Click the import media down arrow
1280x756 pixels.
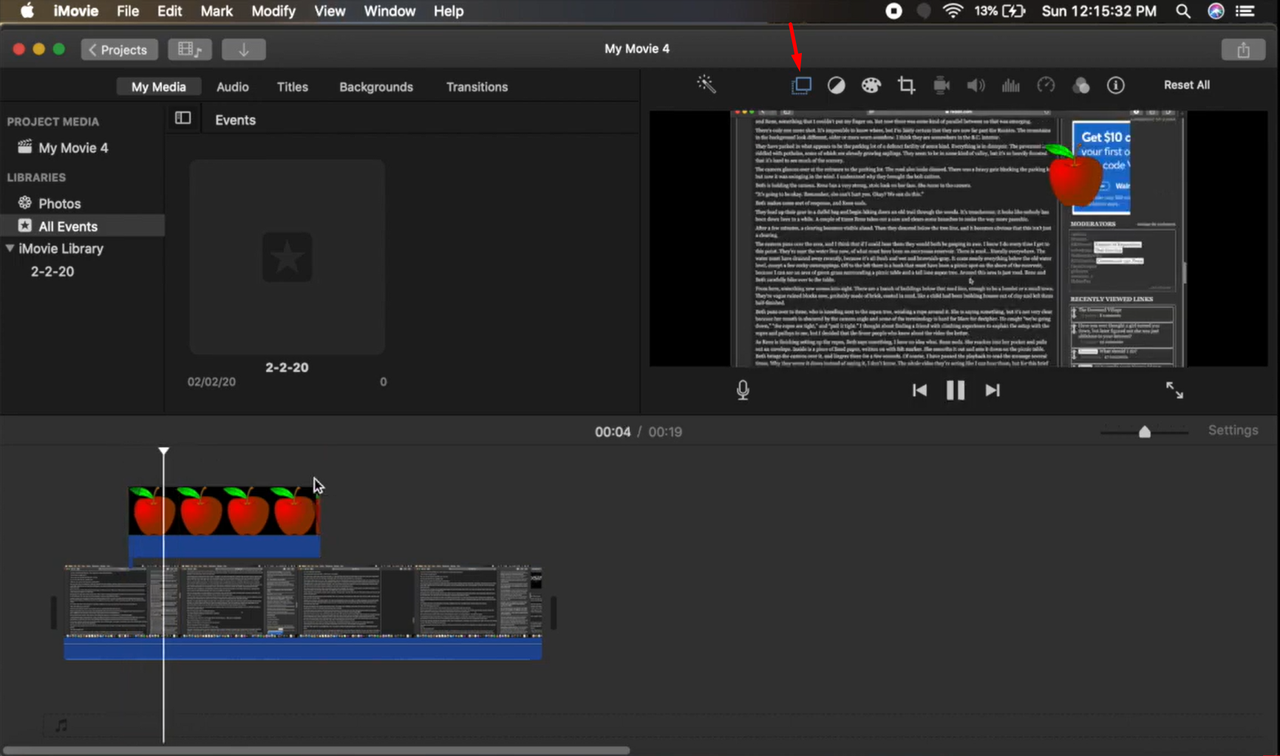(x=243, y=49)
